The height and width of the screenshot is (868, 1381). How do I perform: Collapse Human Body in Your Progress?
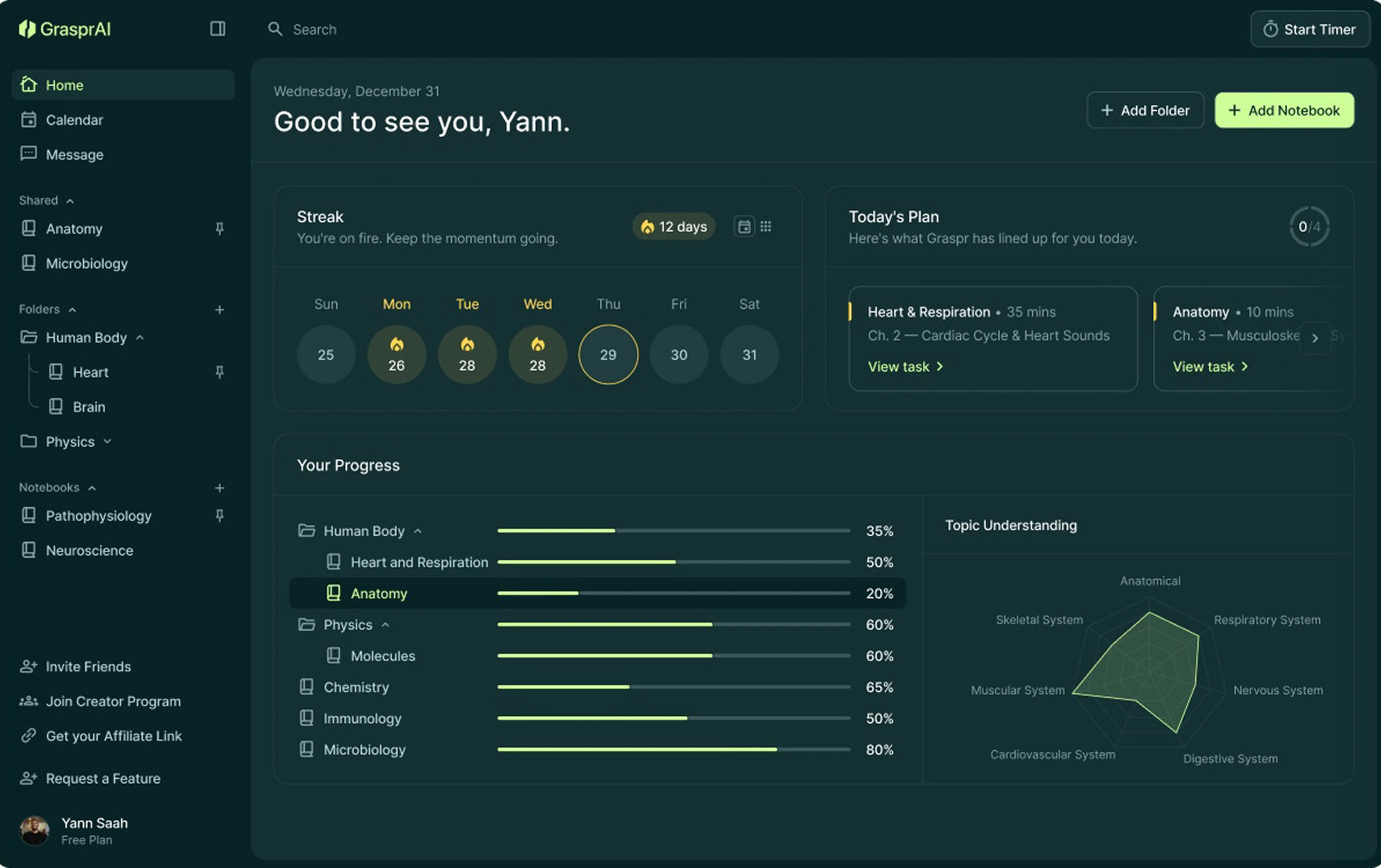point(418,531)
